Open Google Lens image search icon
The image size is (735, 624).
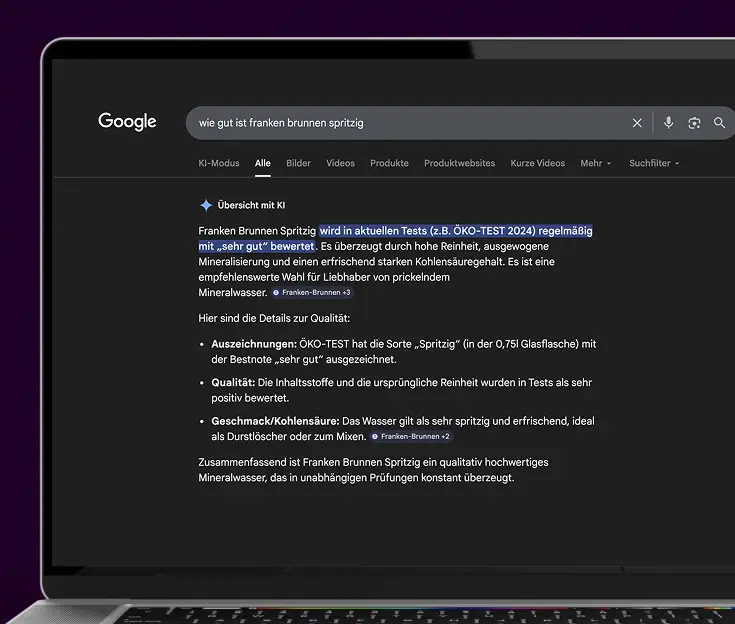[x=694, y=123]
